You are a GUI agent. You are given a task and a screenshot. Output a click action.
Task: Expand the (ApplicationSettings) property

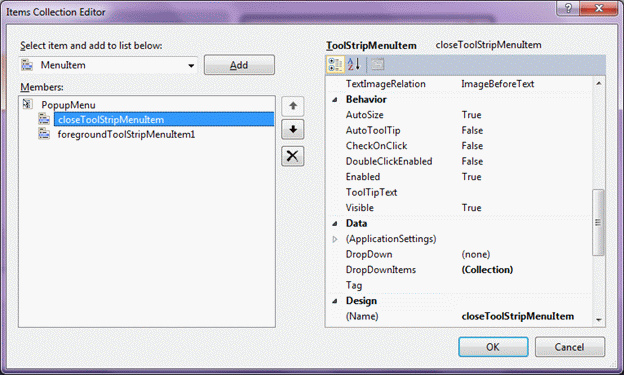335,239
